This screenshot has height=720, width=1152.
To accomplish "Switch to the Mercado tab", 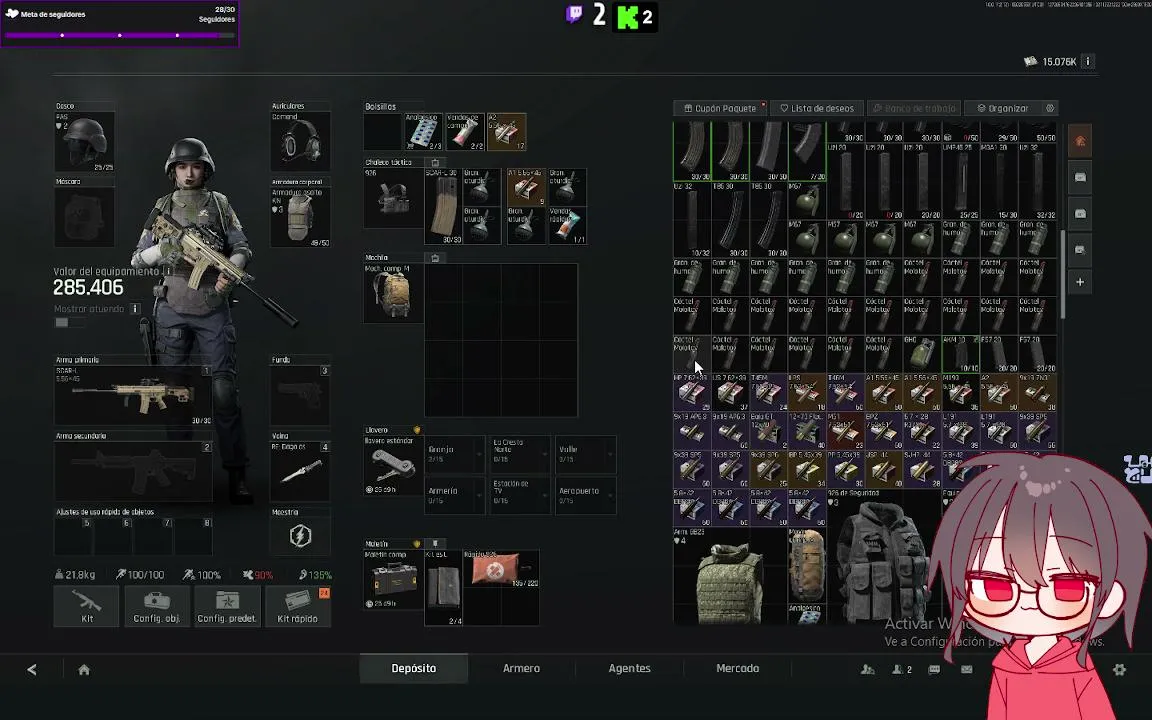I will 738,669.
